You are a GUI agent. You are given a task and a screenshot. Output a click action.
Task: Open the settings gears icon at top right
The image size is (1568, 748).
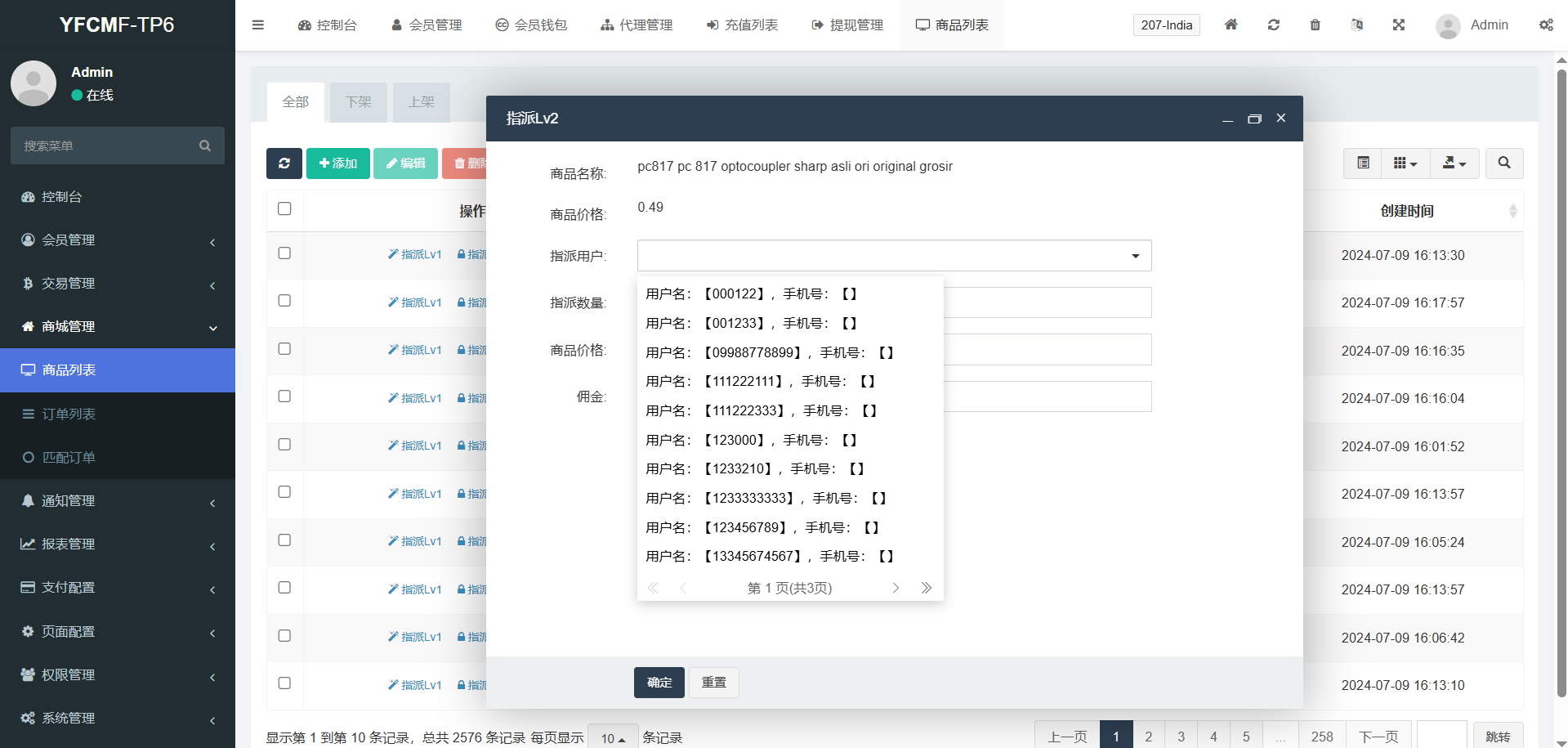pyautogui.click(x=1546, y=25)
